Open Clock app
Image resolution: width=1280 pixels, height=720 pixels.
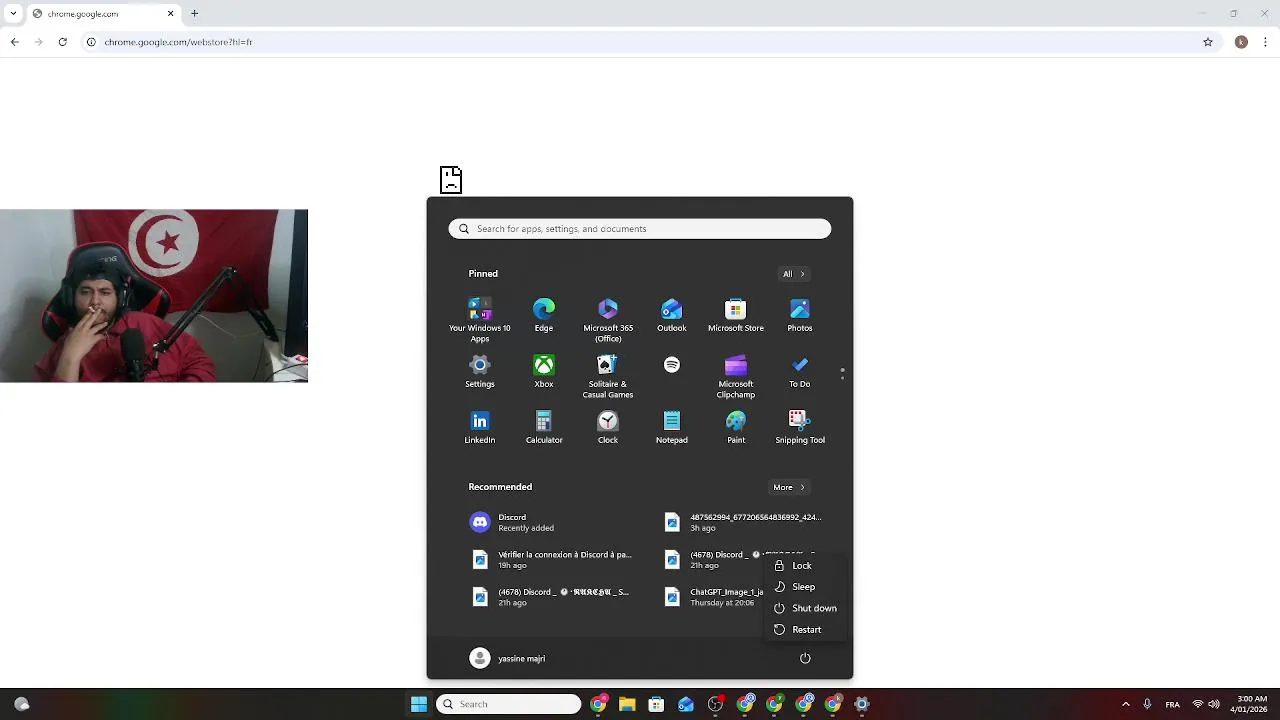608,427
